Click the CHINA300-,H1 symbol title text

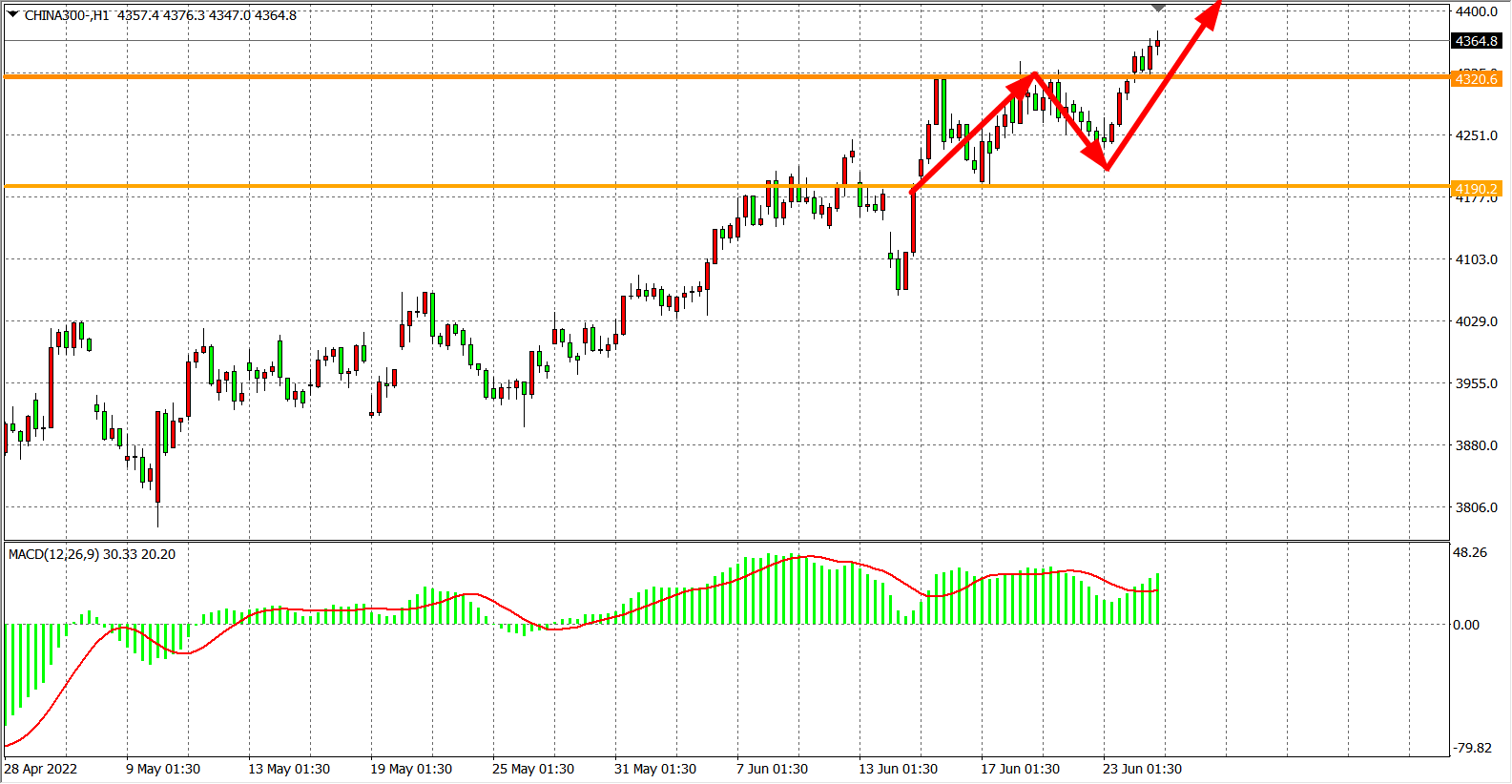point(67,15)
